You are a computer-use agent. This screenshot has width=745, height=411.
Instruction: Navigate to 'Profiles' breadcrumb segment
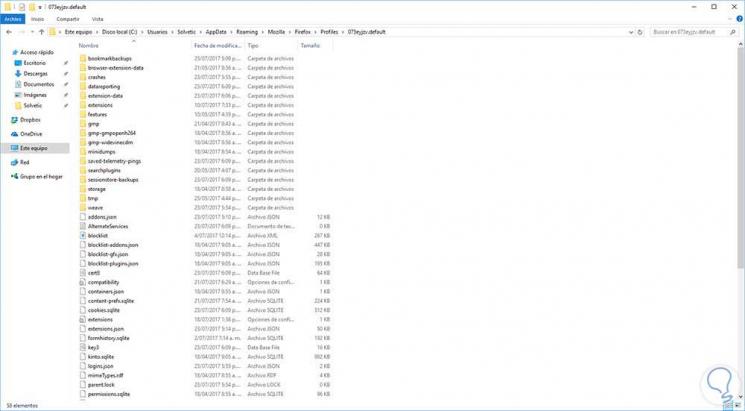click(329, 32)
